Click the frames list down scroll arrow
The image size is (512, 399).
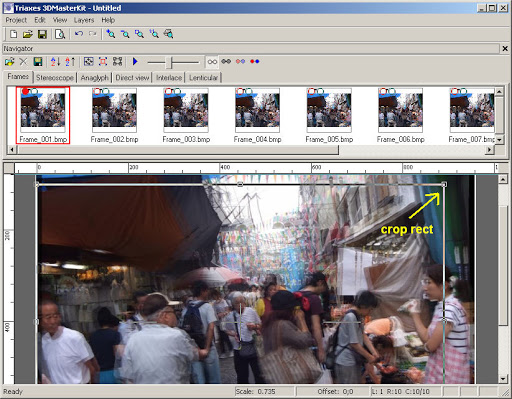tap(499, 140)
